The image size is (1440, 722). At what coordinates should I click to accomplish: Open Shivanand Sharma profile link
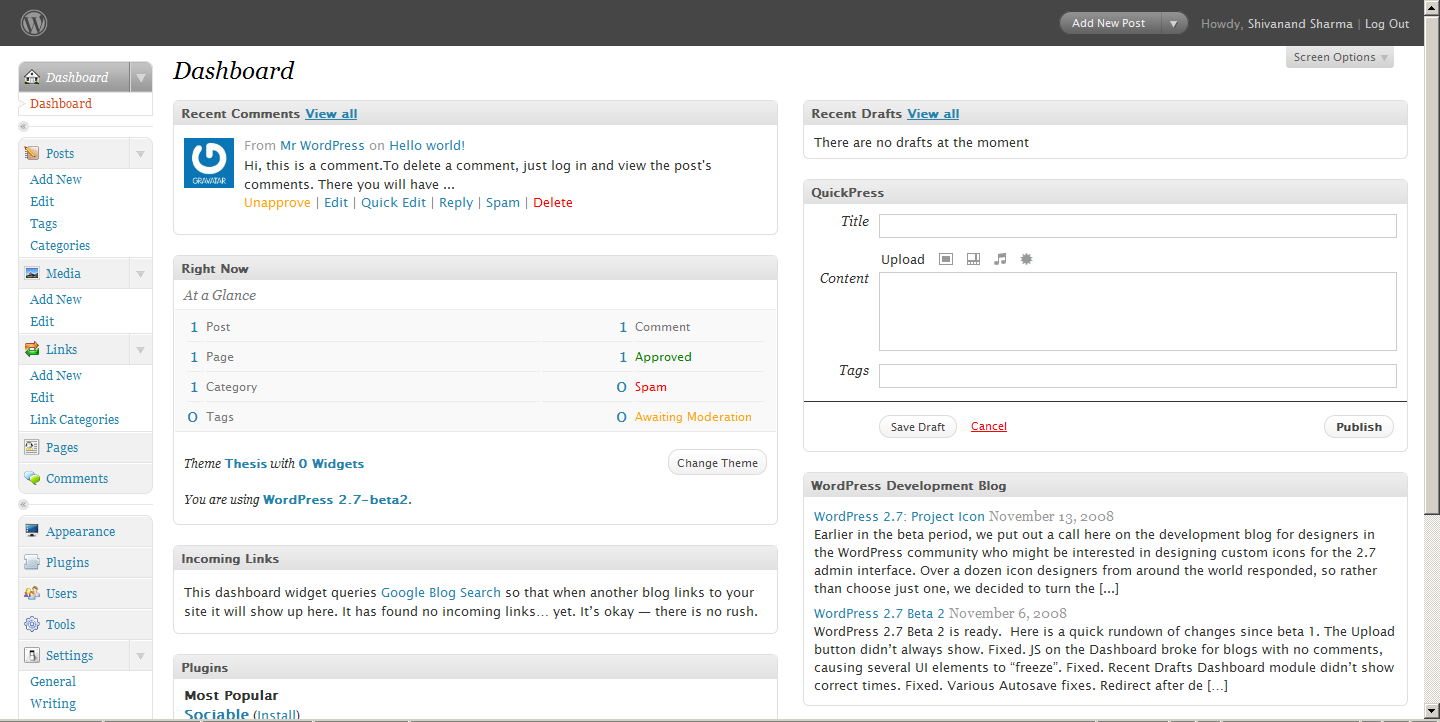coord(1300,24)
